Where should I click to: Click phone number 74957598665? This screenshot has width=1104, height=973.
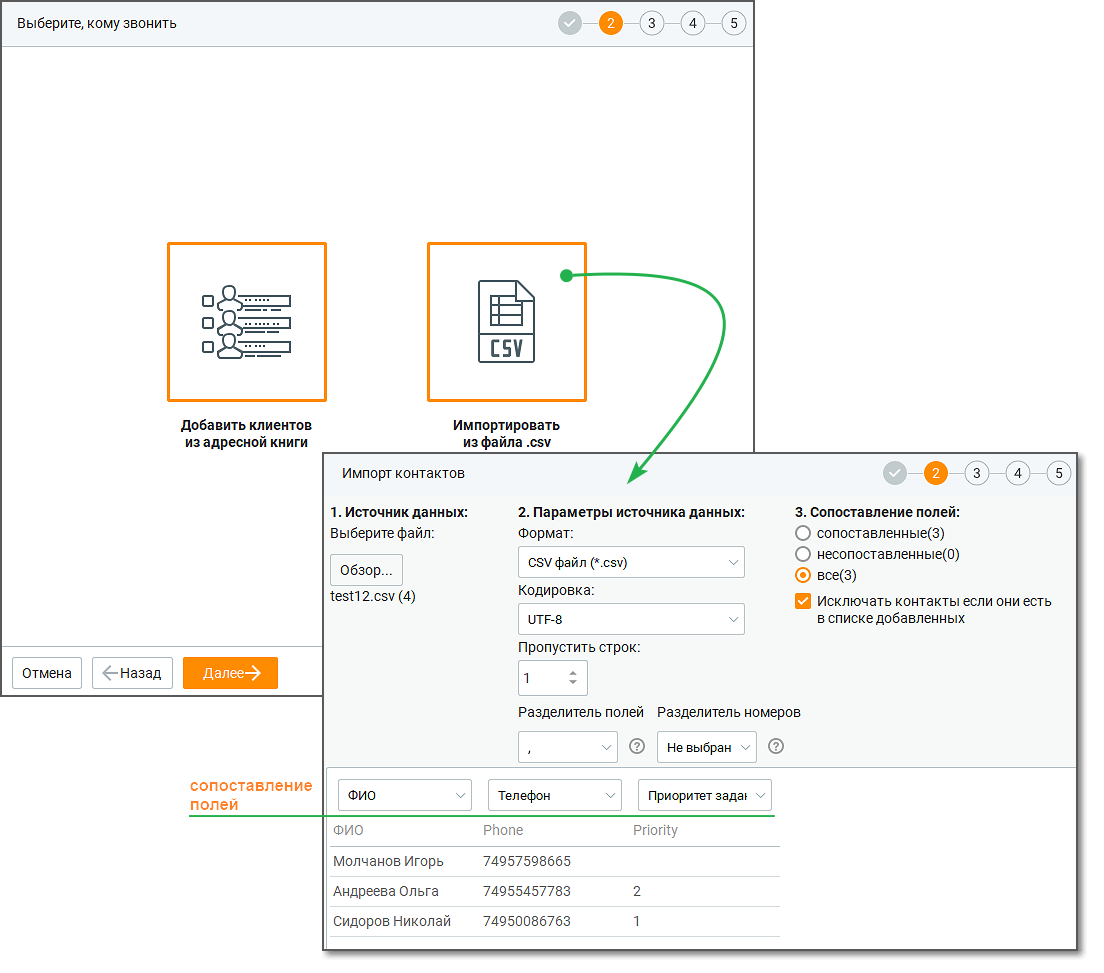pyautogui.click(x=527, y=861)
